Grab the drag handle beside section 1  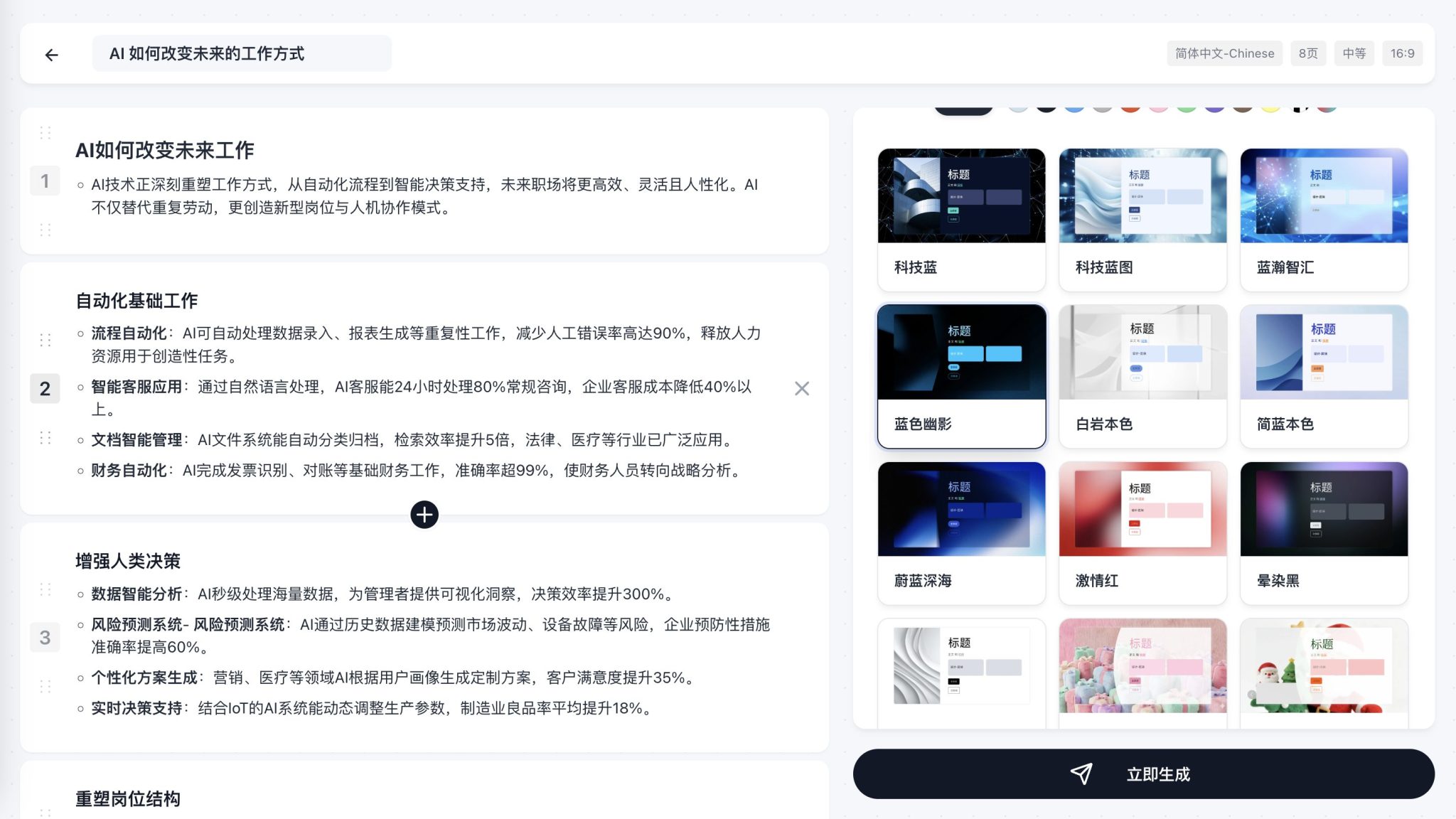(45, 133)
